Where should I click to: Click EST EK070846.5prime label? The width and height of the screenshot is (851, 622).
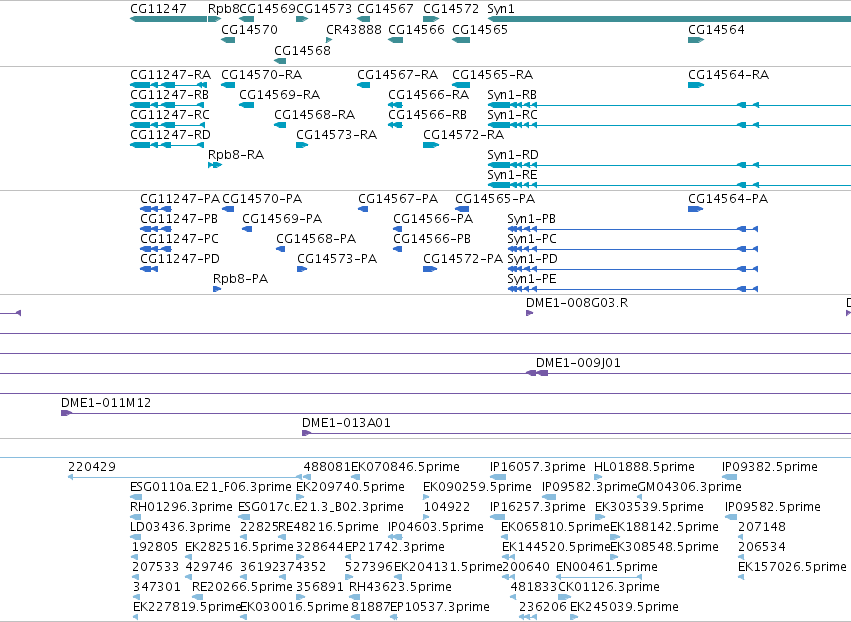pos(405,467)
